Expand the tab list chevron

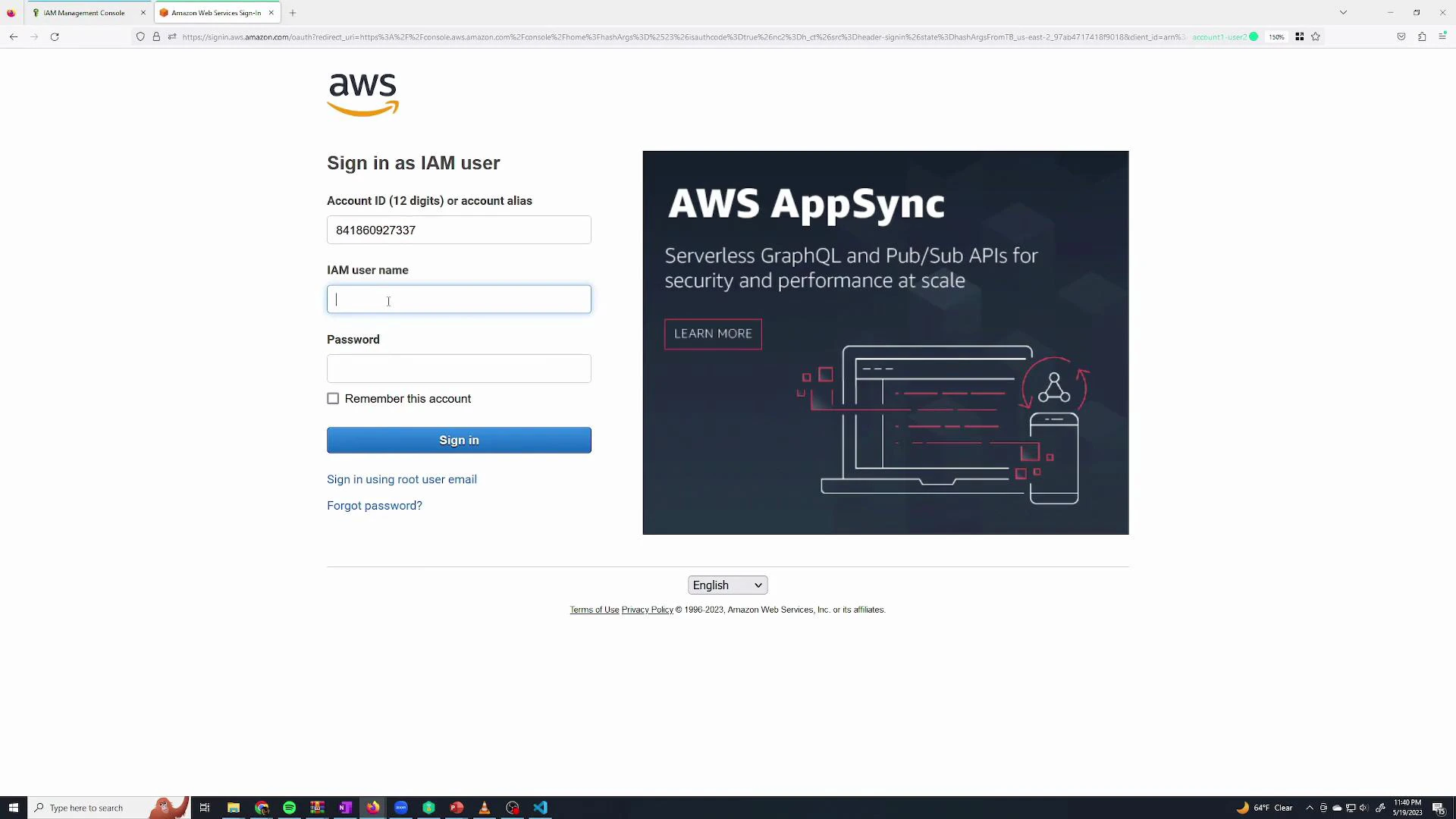tap(1343, 12)
